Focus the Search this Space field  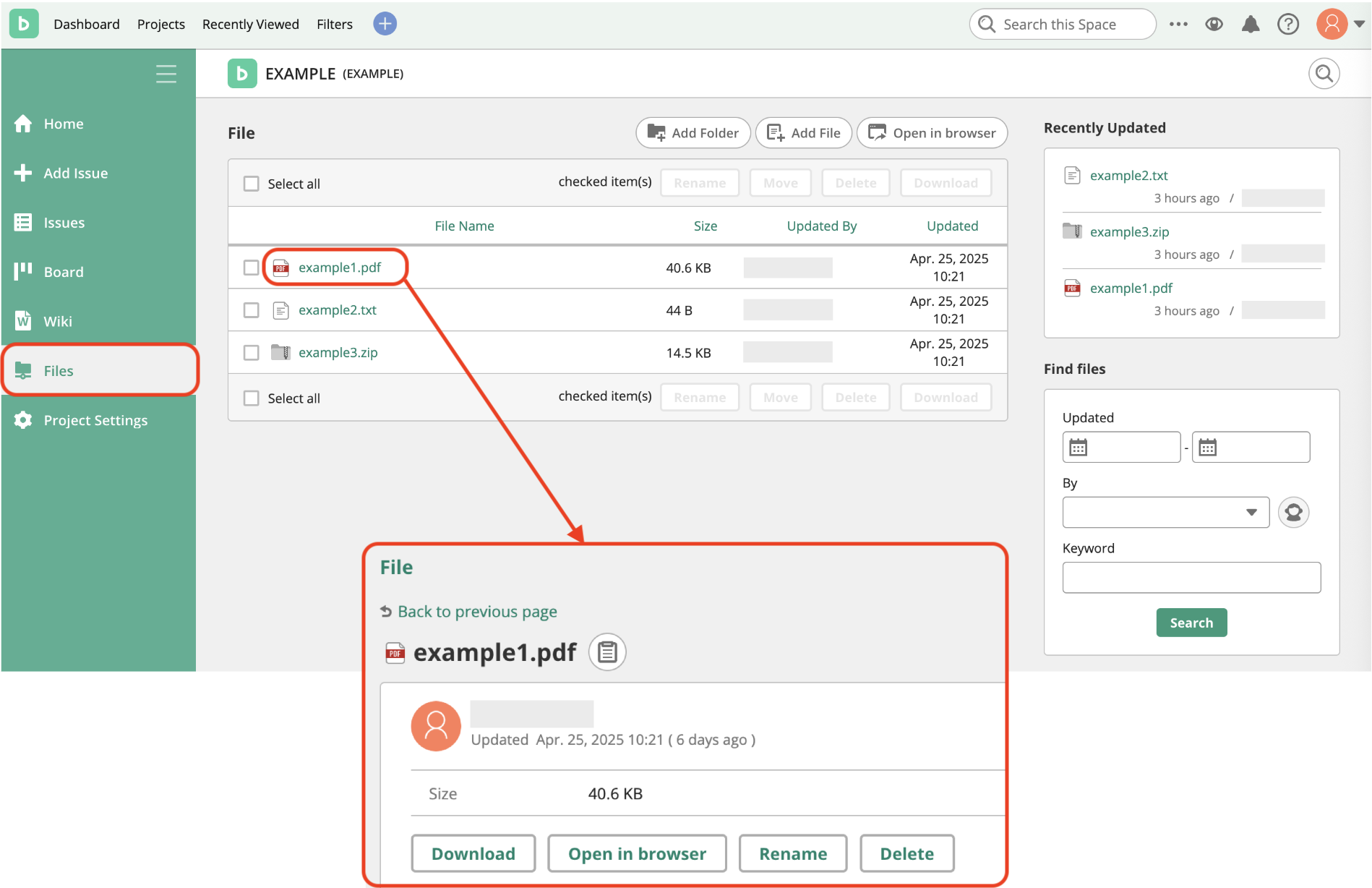tap(1063, 25)
